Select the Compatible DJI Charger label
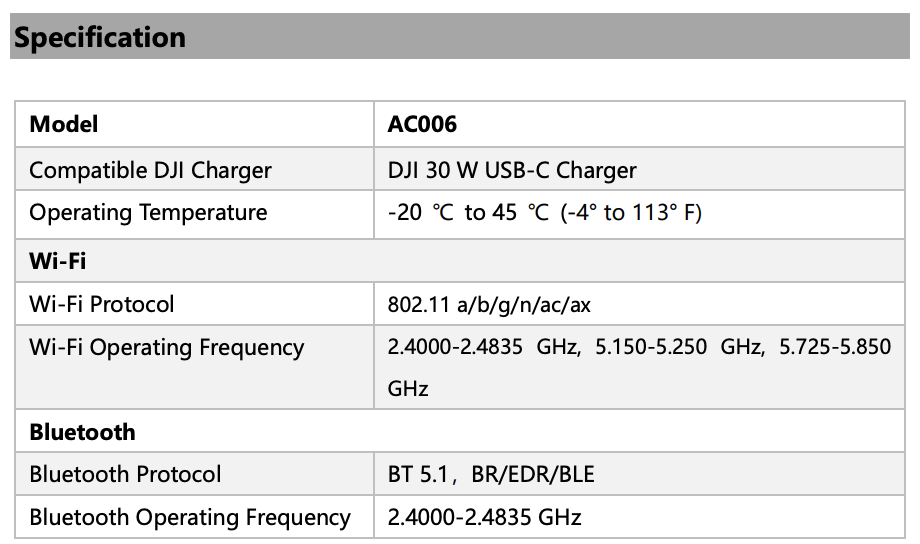Viewport: 920px width, 544px height. (x=150, y=170)
